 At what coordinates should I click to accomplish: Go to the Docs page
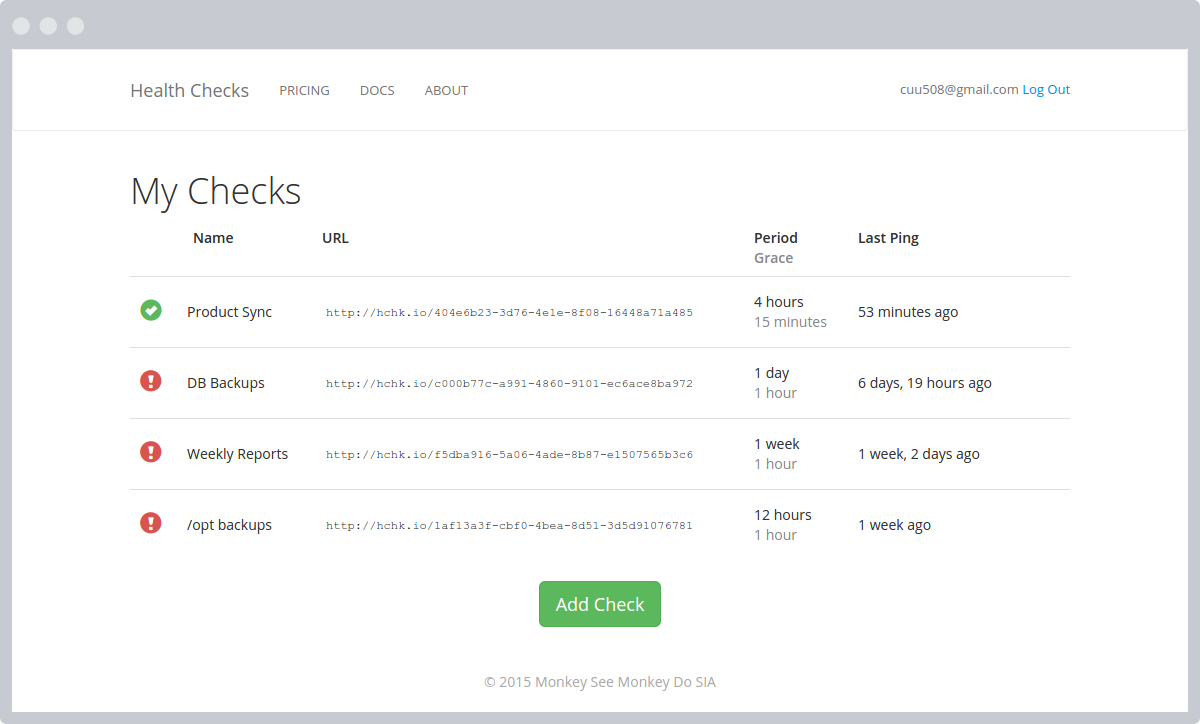(x=377, y=91)
